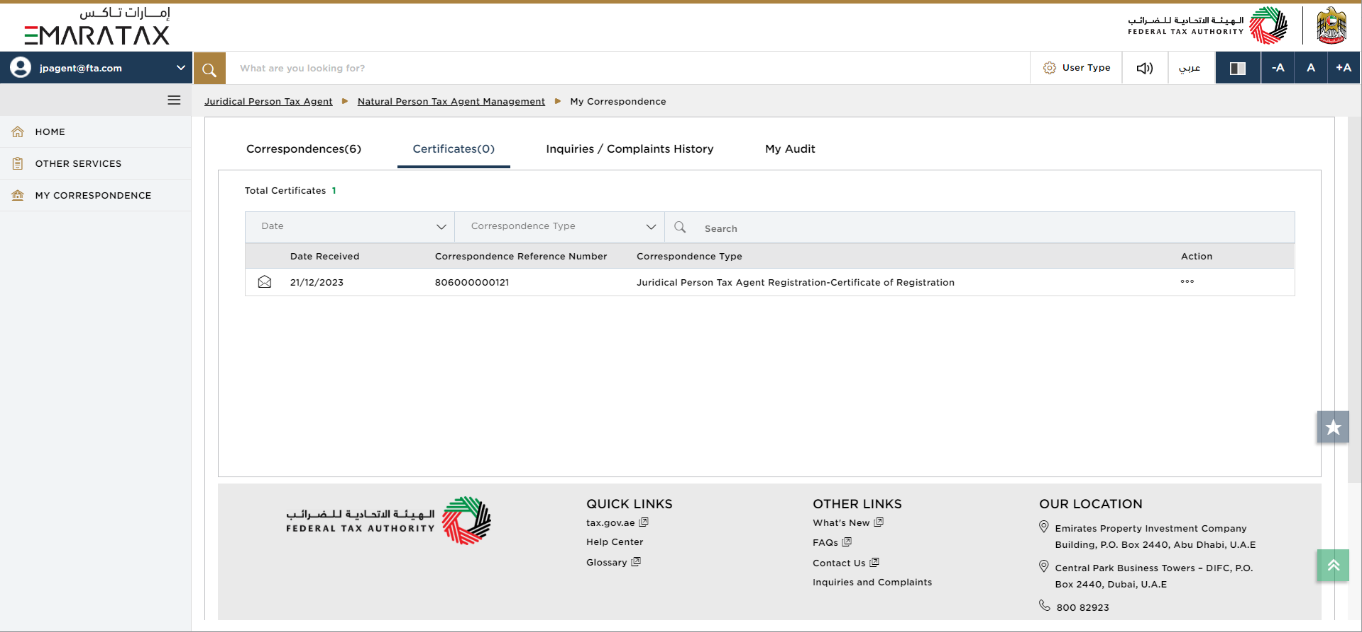Expand the Correspondence Type filter dropdown
The width and height of the screenshot is (1362, 632).
(x=559, y=227)
